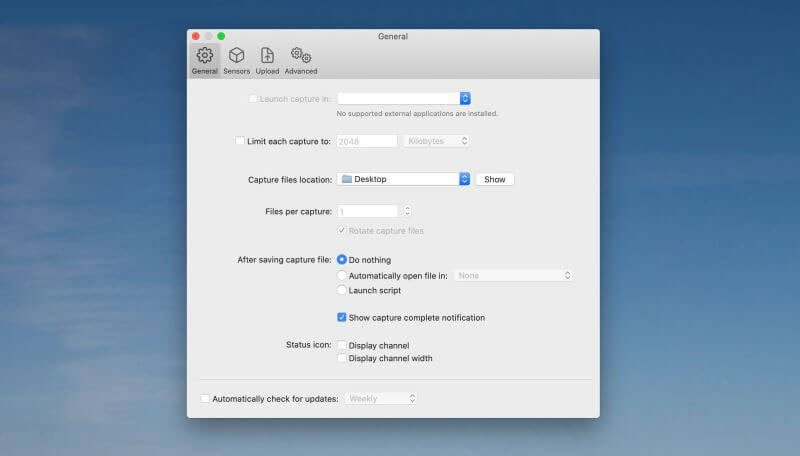Enable Automatically check for updates
Screen dimensions: 800x456
tap(205, 398)
